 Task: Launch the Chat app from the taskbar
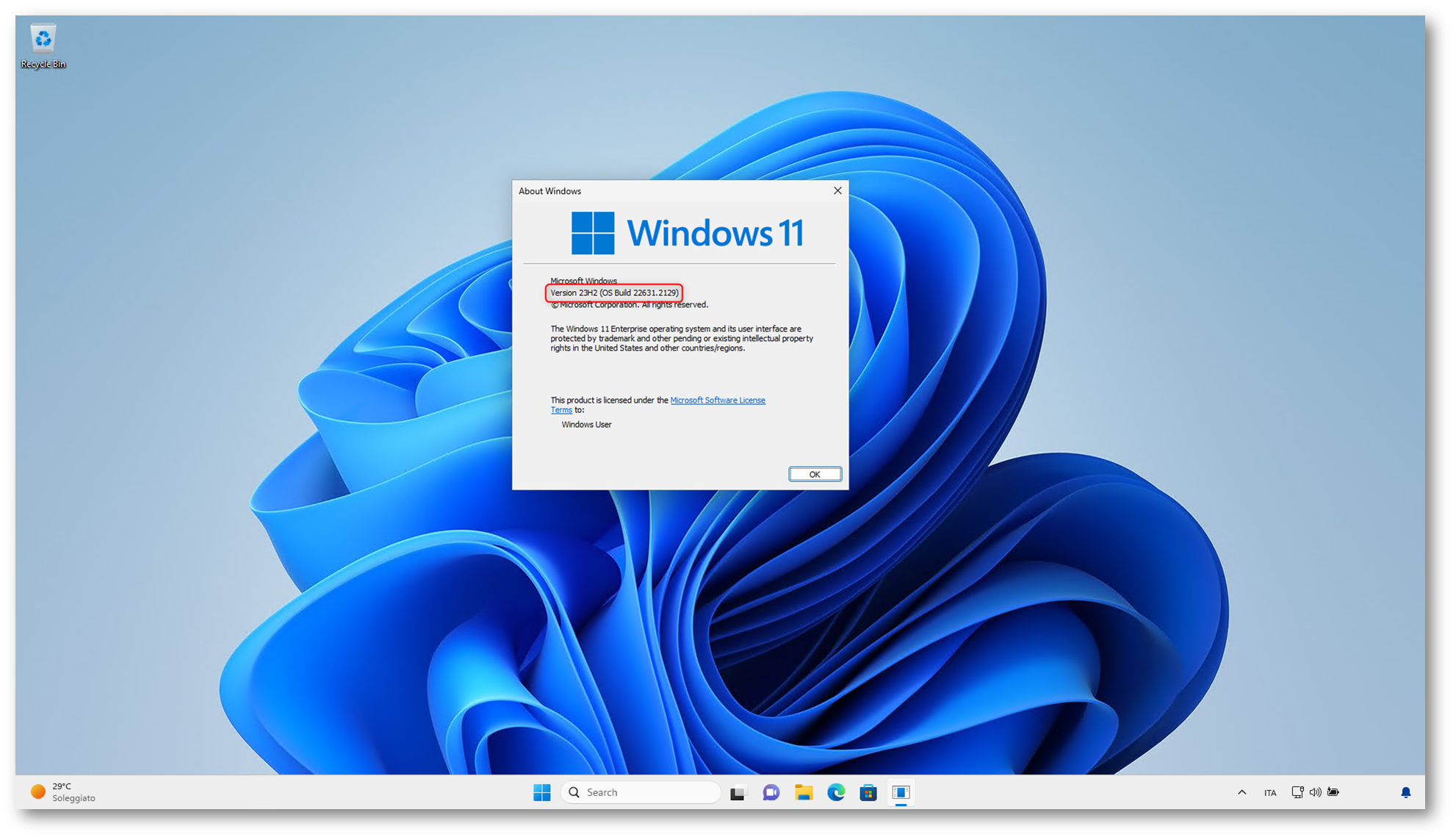[771, 792]
